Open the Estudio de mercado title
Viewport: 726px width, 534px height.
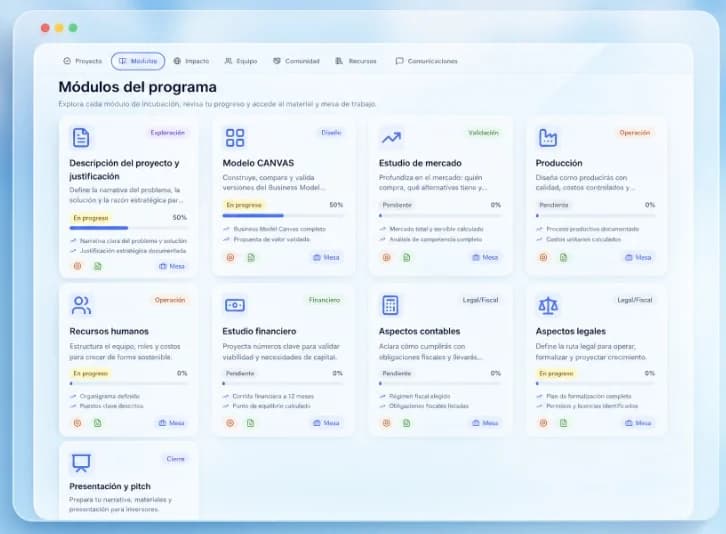coord(420,163)
